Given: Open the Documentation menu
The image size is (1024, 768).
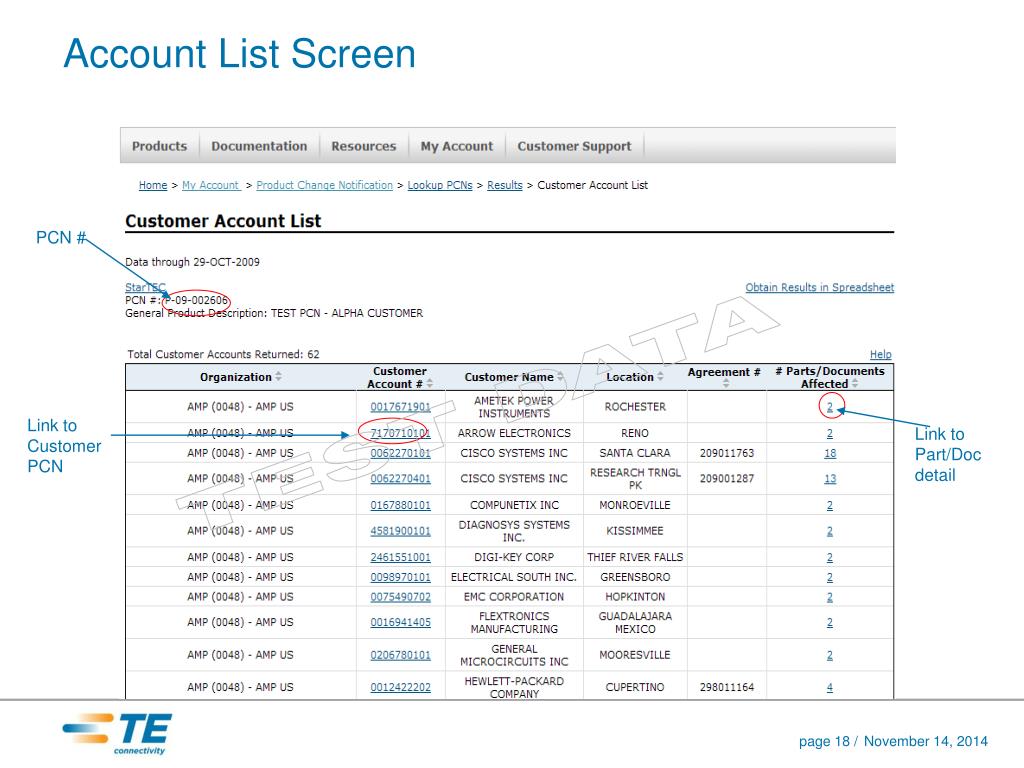Looking at the screenshot, I should (x=259, y=146).
